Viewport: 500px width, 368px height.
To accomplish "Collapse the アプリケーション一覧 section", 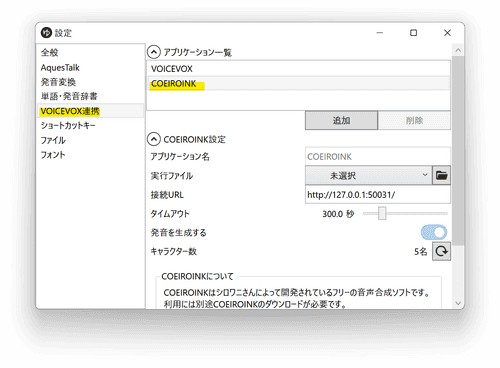I will coord(154,52).
